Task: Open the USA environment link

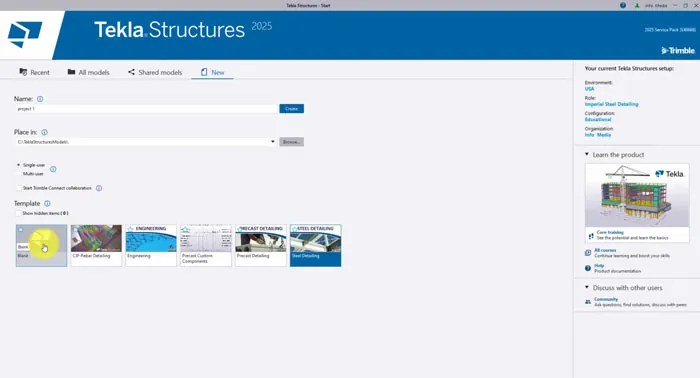Action: click(x=589, y=89)
